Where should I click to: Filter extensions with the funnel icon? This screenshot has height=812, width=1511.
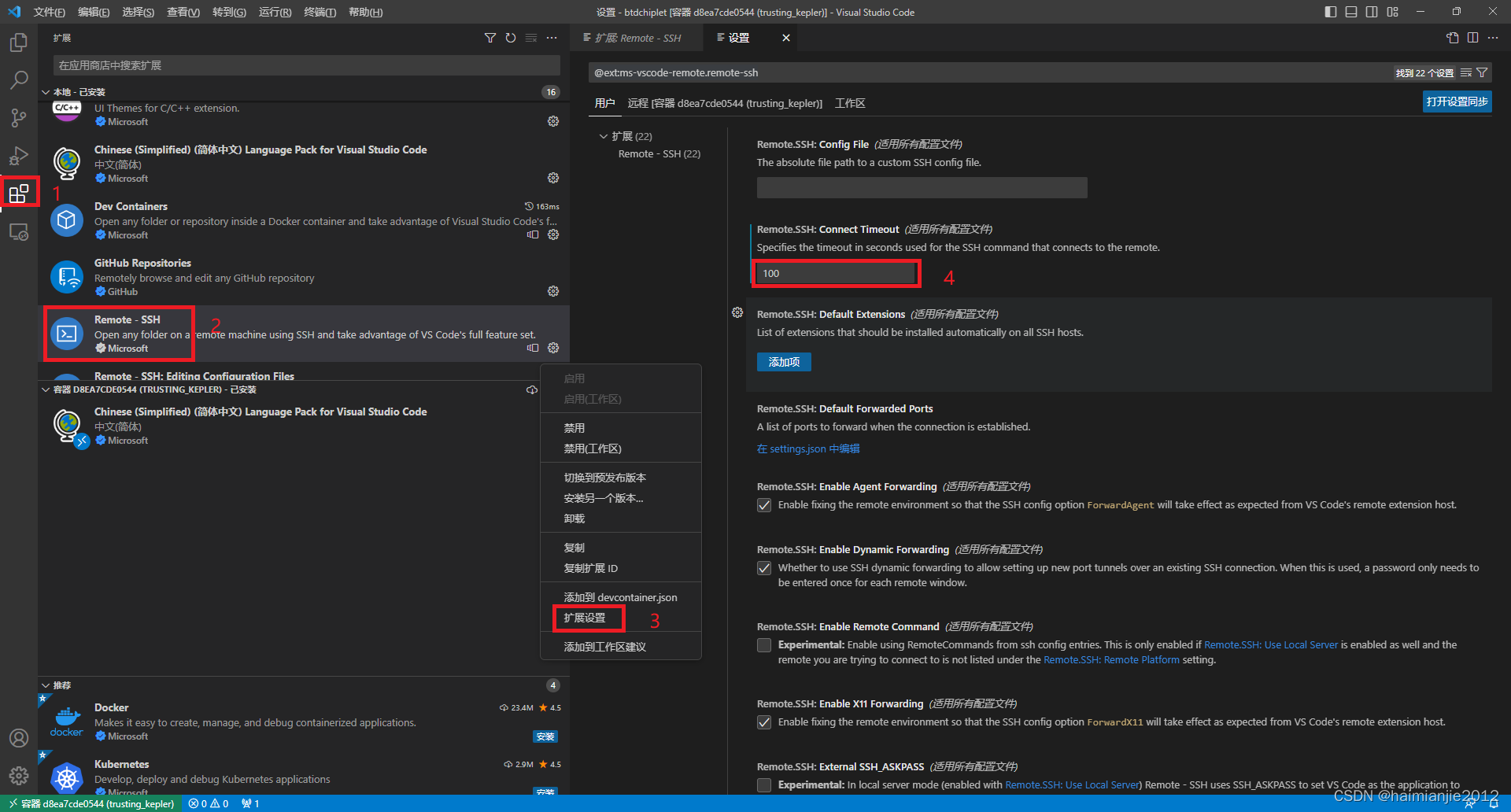pos(490,37)
